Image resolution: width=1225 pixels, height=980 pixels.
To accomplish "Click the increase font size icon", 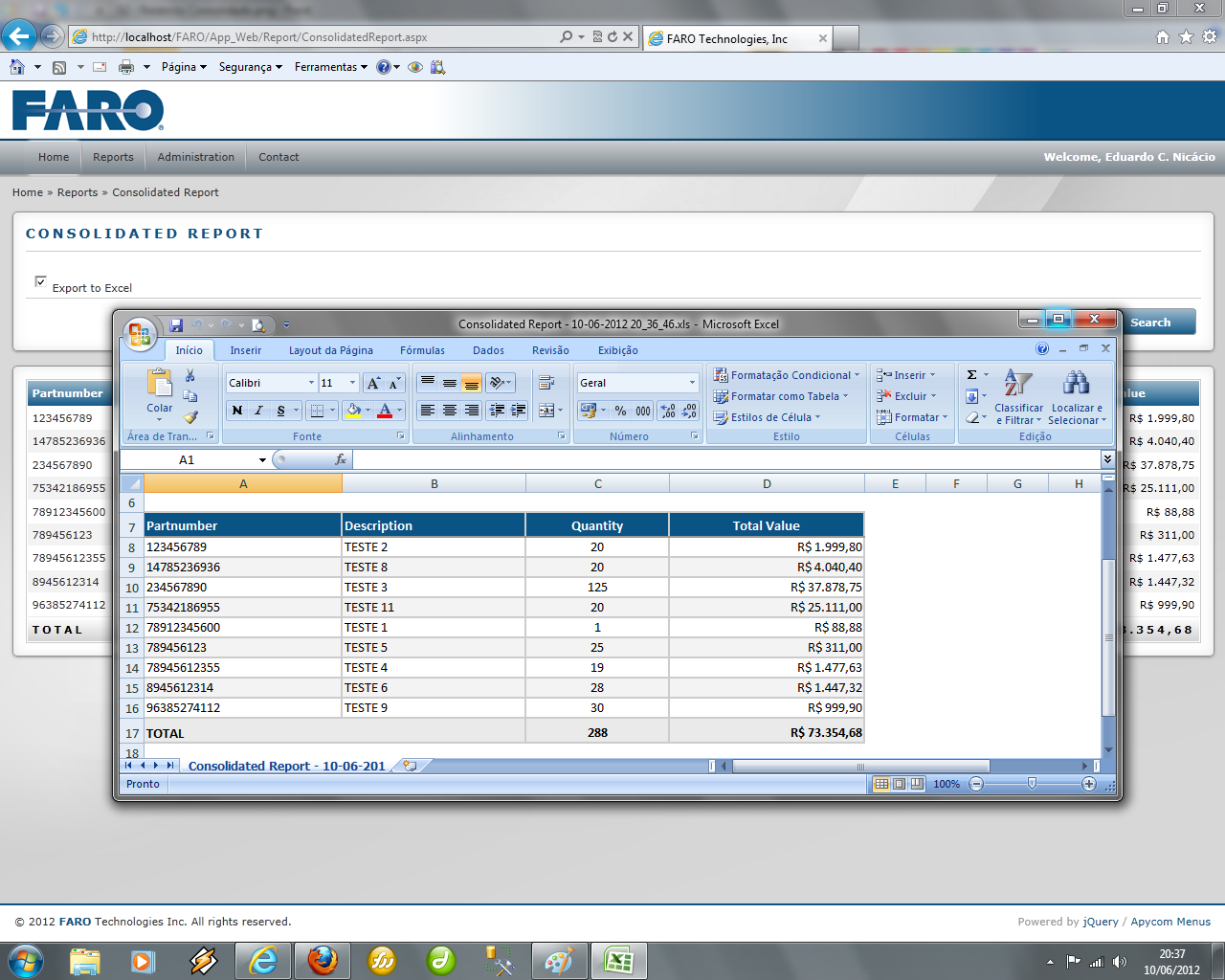I will click(x=374, y=383).
